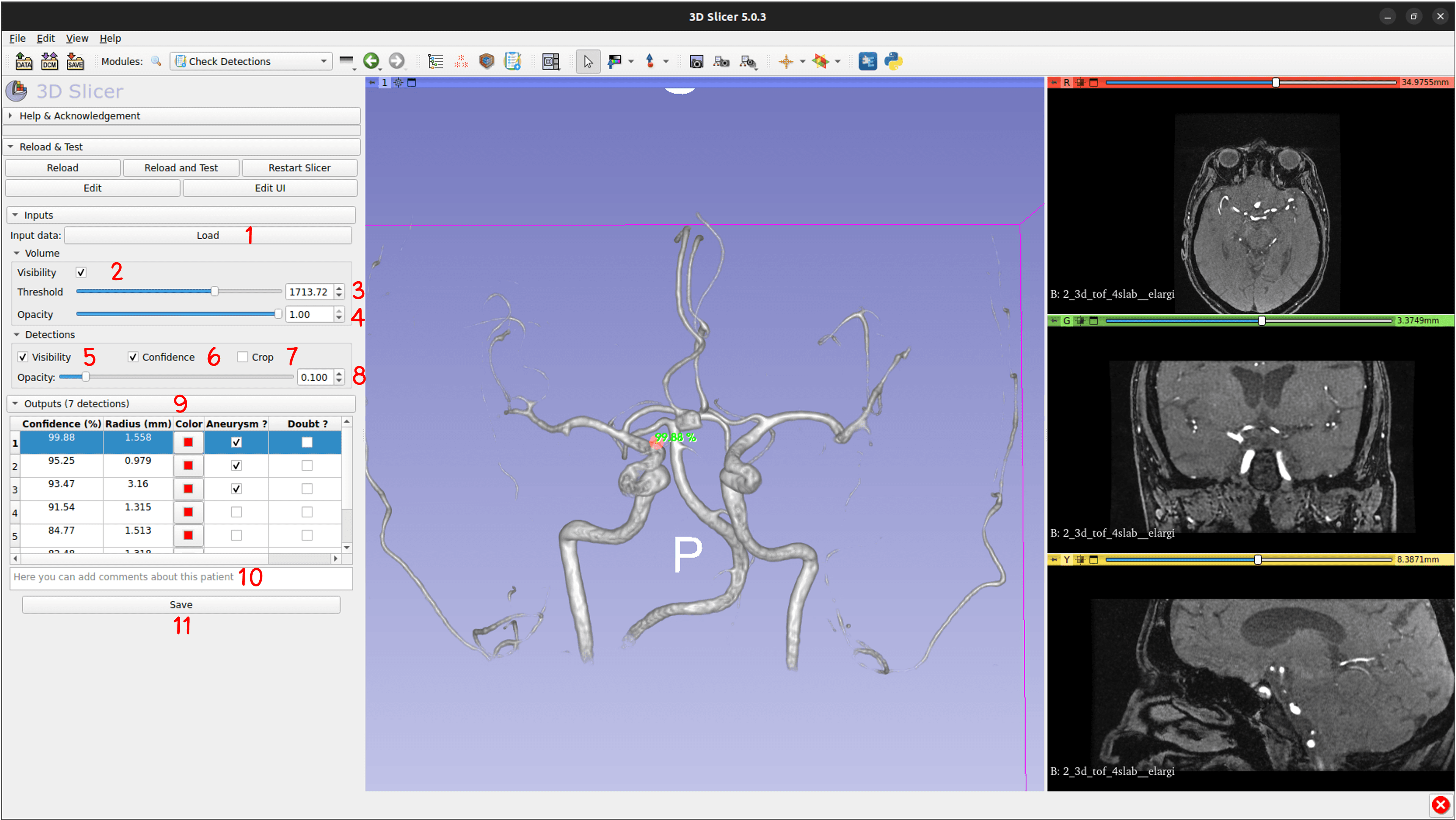
Task: Click the DCM import icon
Action: coord(50,61)
